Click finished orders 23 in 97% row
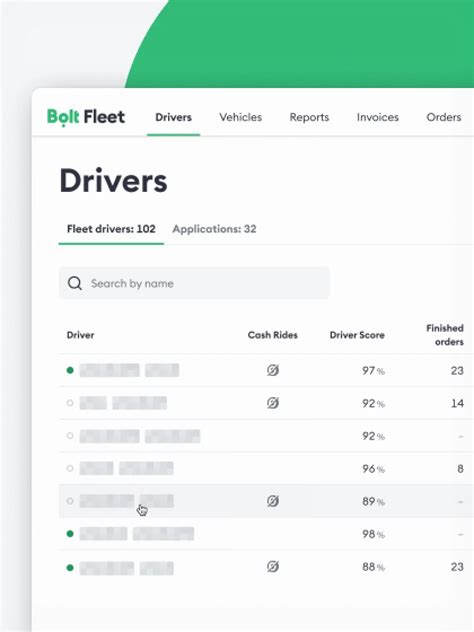The height and width of the screenshot is (632, 474). [457, 370]
